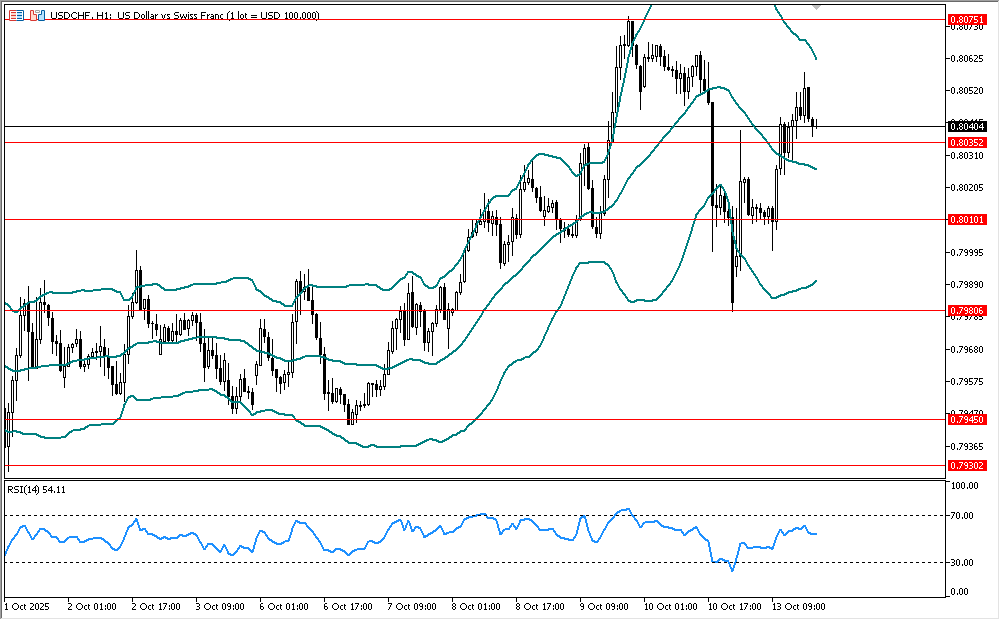Click the 100.00 RSI scale label
1000x620 pixels.
pos(964,487)
